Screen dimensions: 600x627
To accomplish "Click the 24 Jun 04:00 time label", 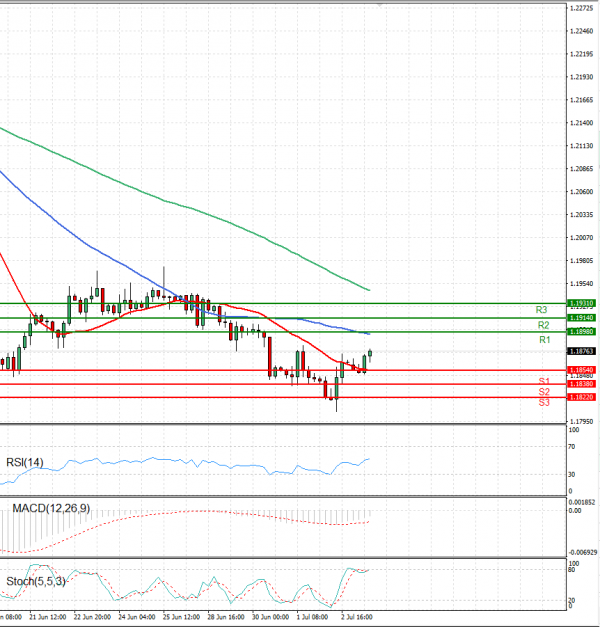I will click(137, 617).
